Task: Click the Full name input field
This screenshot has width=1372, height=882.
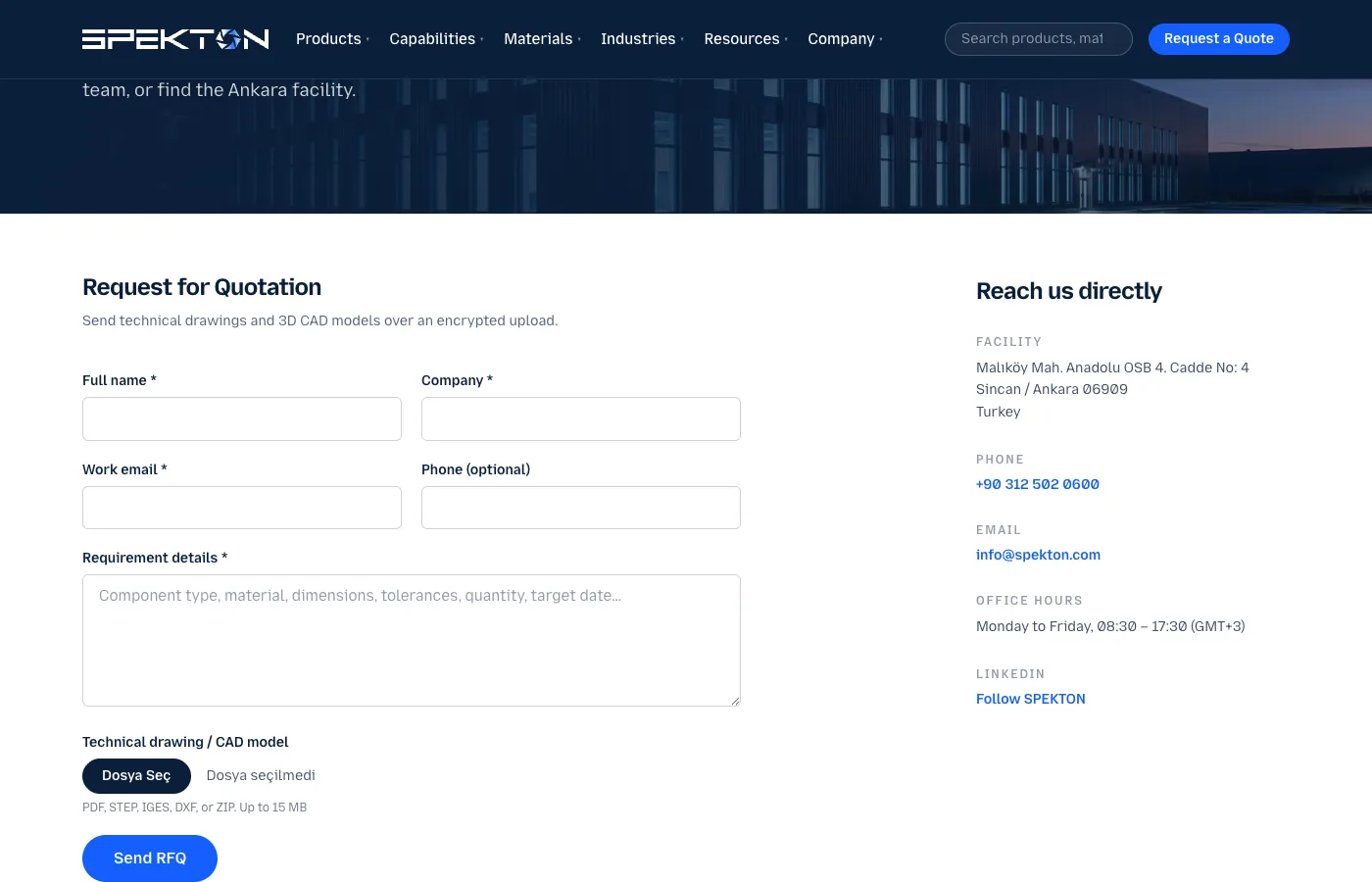Action: point(242,418)
